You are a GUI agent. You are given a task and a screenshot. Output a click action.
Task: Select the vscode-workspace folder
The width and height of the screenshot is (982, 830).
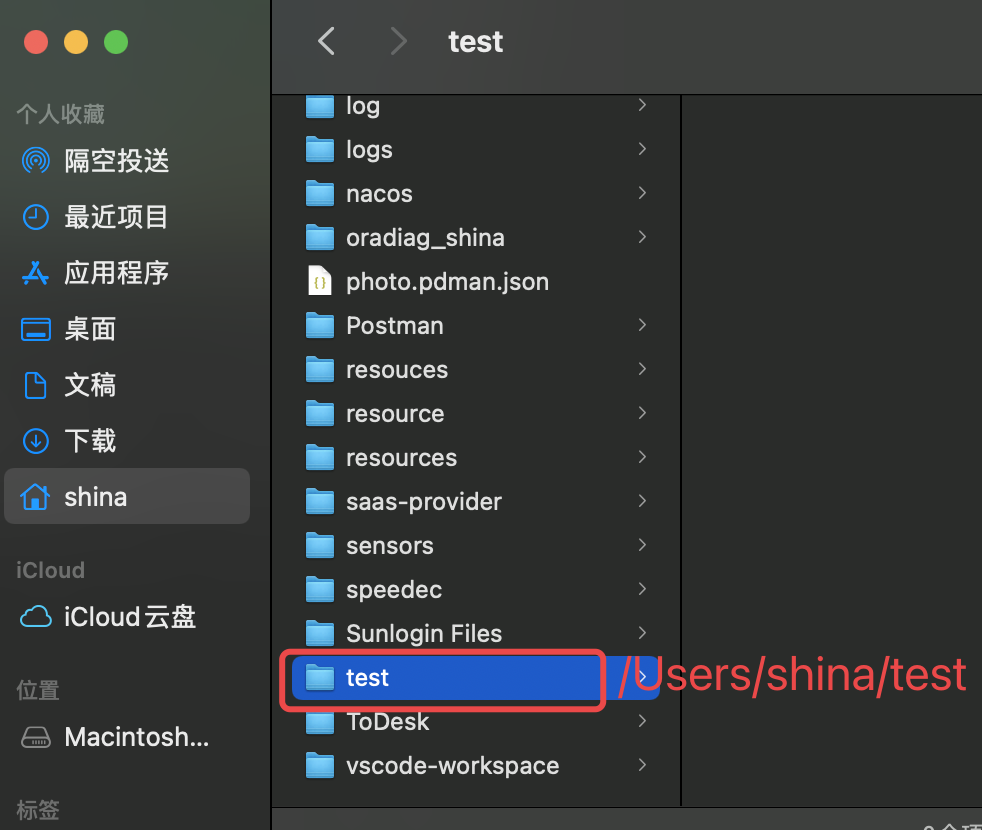coord(476,765)
